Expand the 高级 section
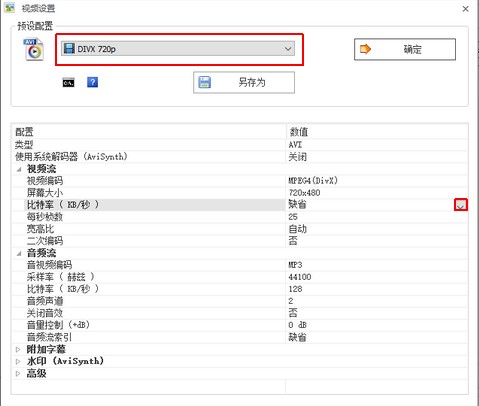479x406 pixels. pos(18,373)
